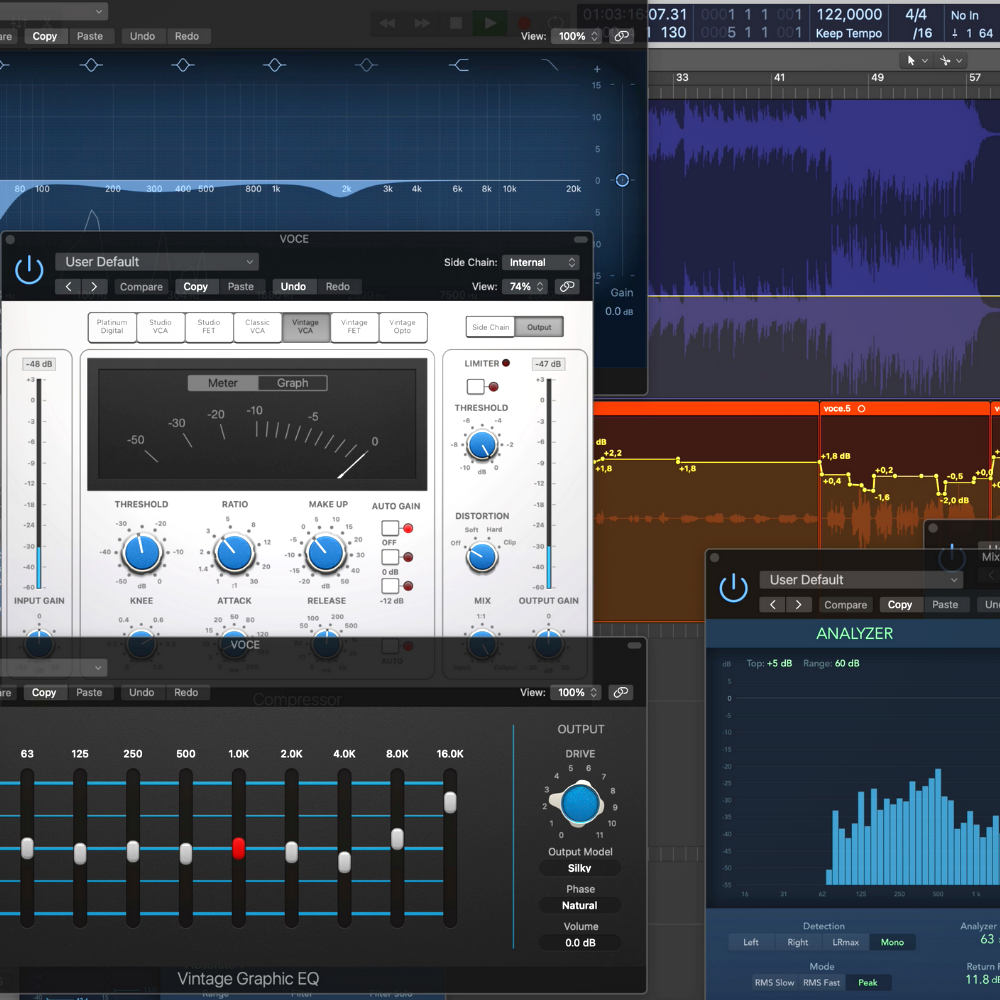Click the Limiter Threshold knob
This screenshot has height=1000, width=1000.
pyautogui.click(x=482, y=445)
